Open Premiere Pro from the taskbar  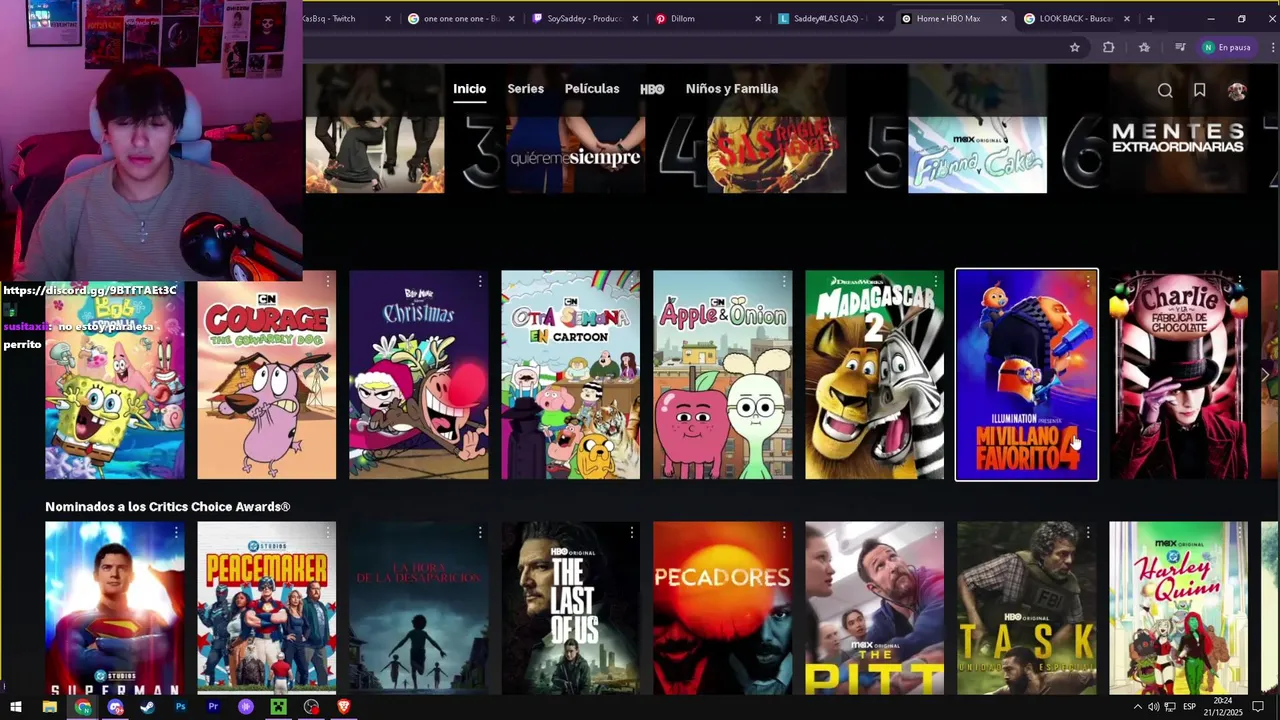[213, 707]
